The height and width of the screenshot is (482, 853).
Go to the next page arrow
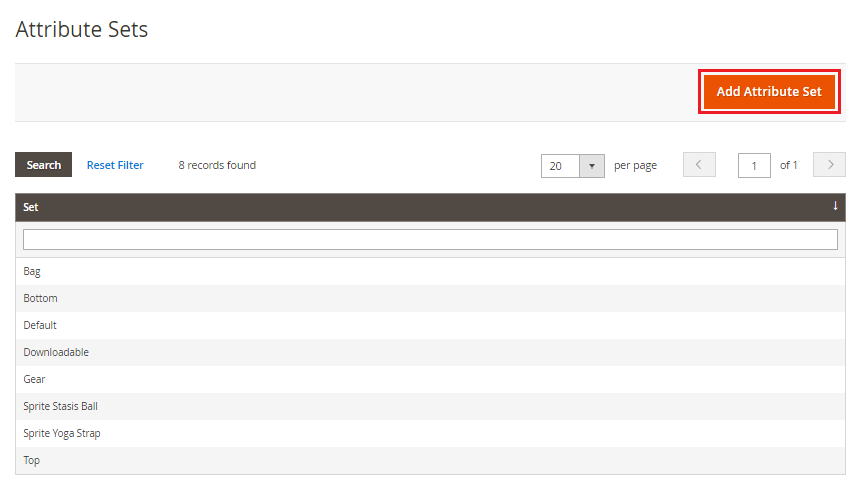829,165
